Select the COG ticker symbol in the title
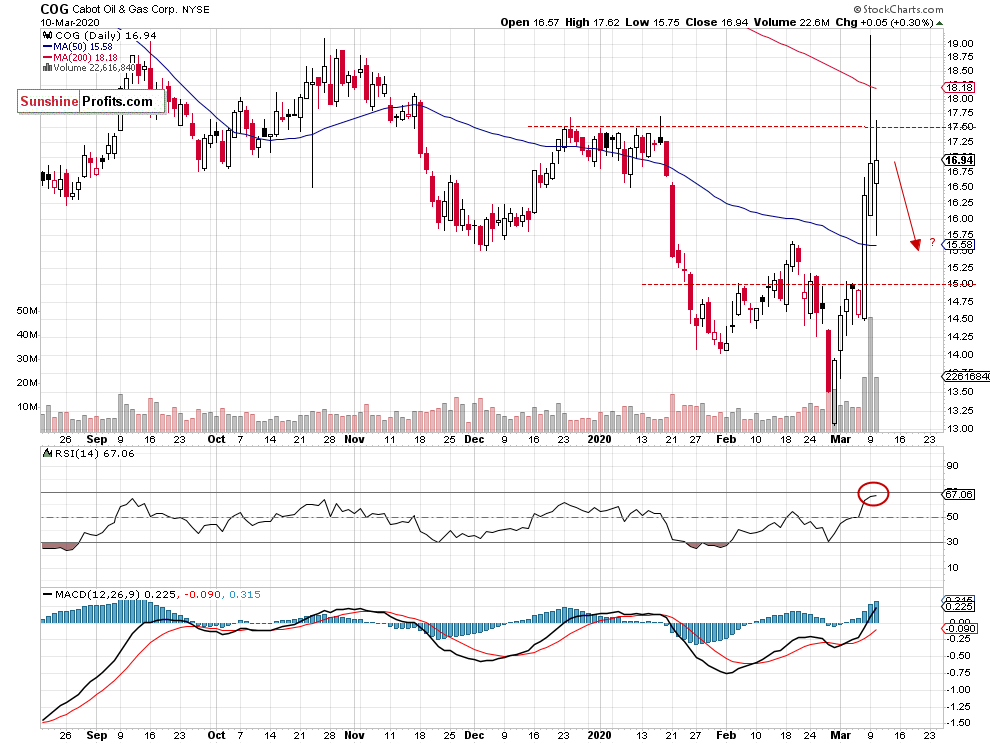This screenshot has height=744, width=990. (54, 9)
